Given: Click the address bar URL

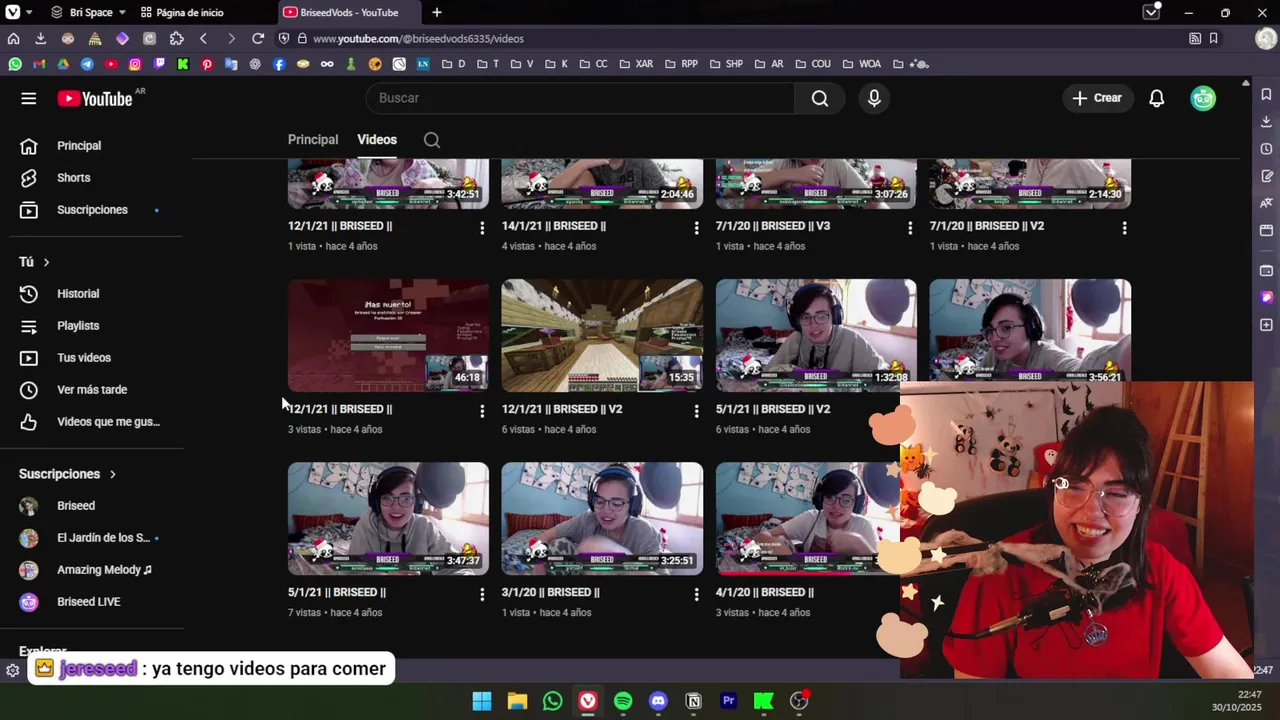Looking at the screenshot, I should (418, 38).
